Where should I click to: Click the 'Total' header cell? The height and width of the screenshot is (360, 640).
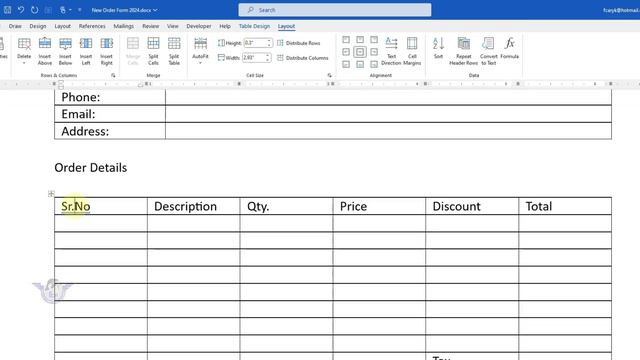(565, 206)
